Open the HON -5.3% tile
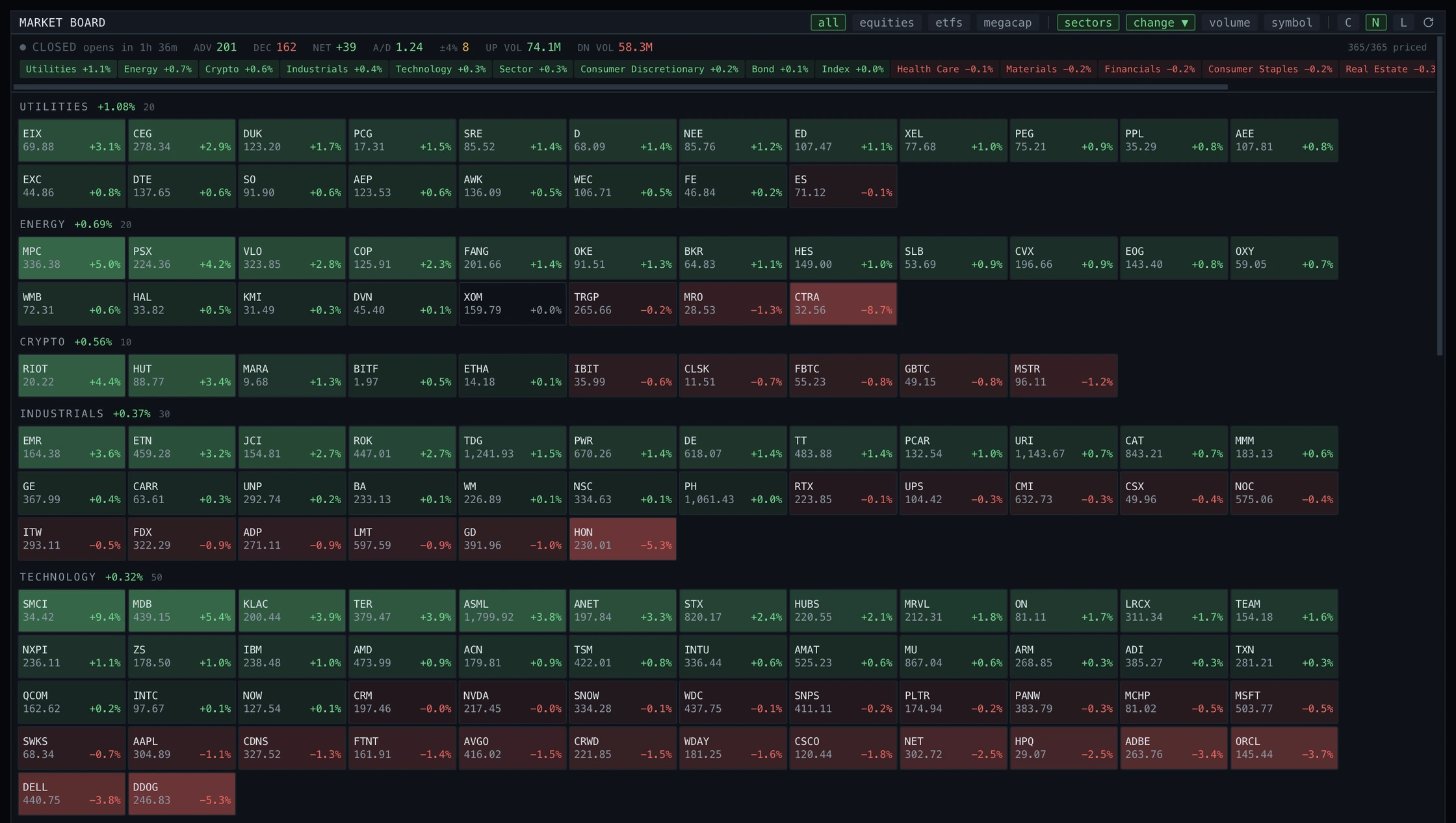Viewport: 1456px width, 823px height. tap(623, 539)
